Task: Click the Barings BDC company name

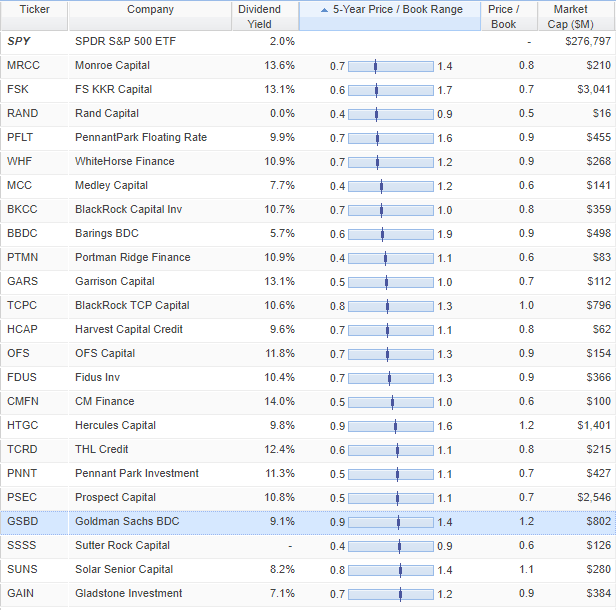Action: (107, 233)
